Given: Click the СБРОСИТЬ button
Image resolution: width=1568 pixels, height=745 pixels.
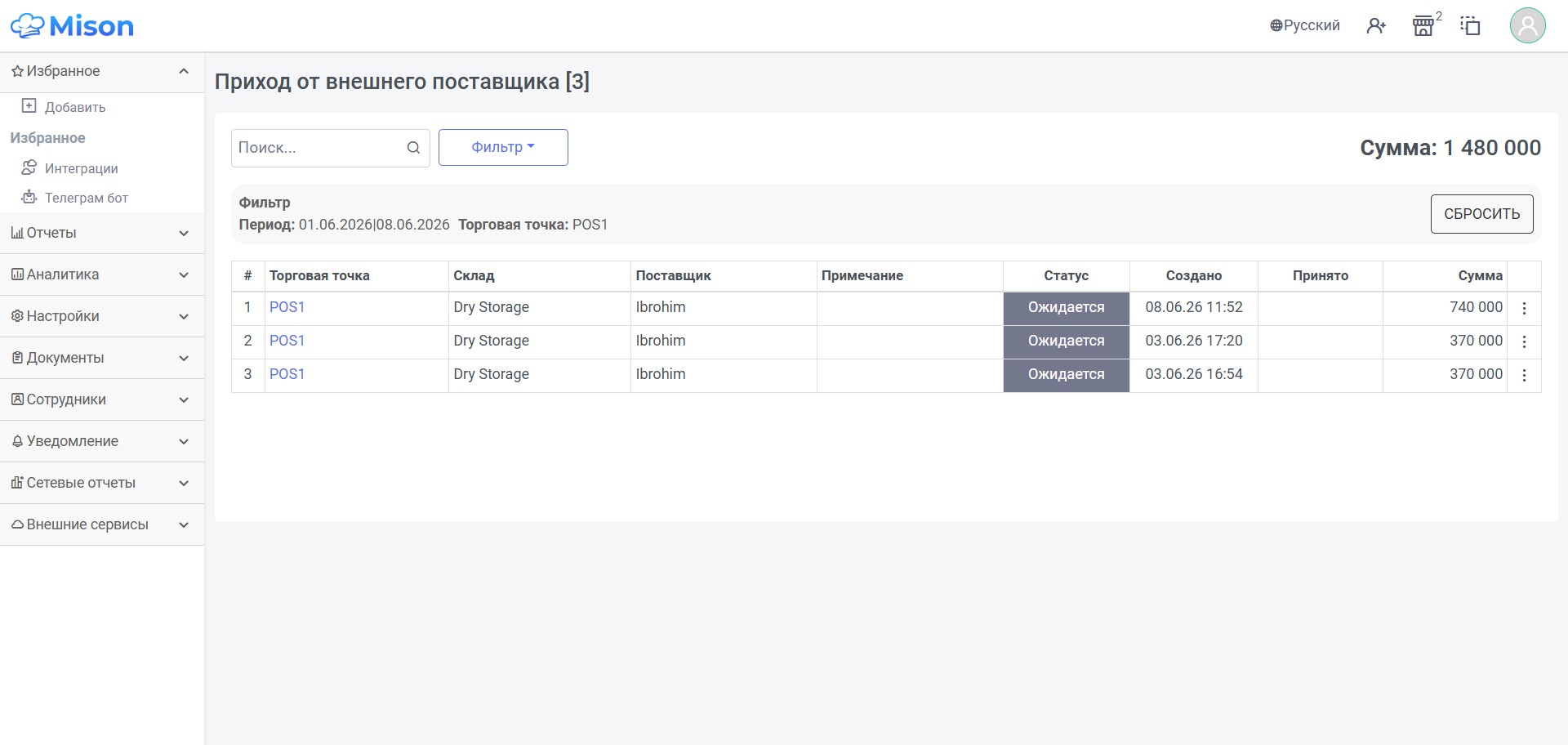Looking at the screenshot, I should (x=1481, y=214).
